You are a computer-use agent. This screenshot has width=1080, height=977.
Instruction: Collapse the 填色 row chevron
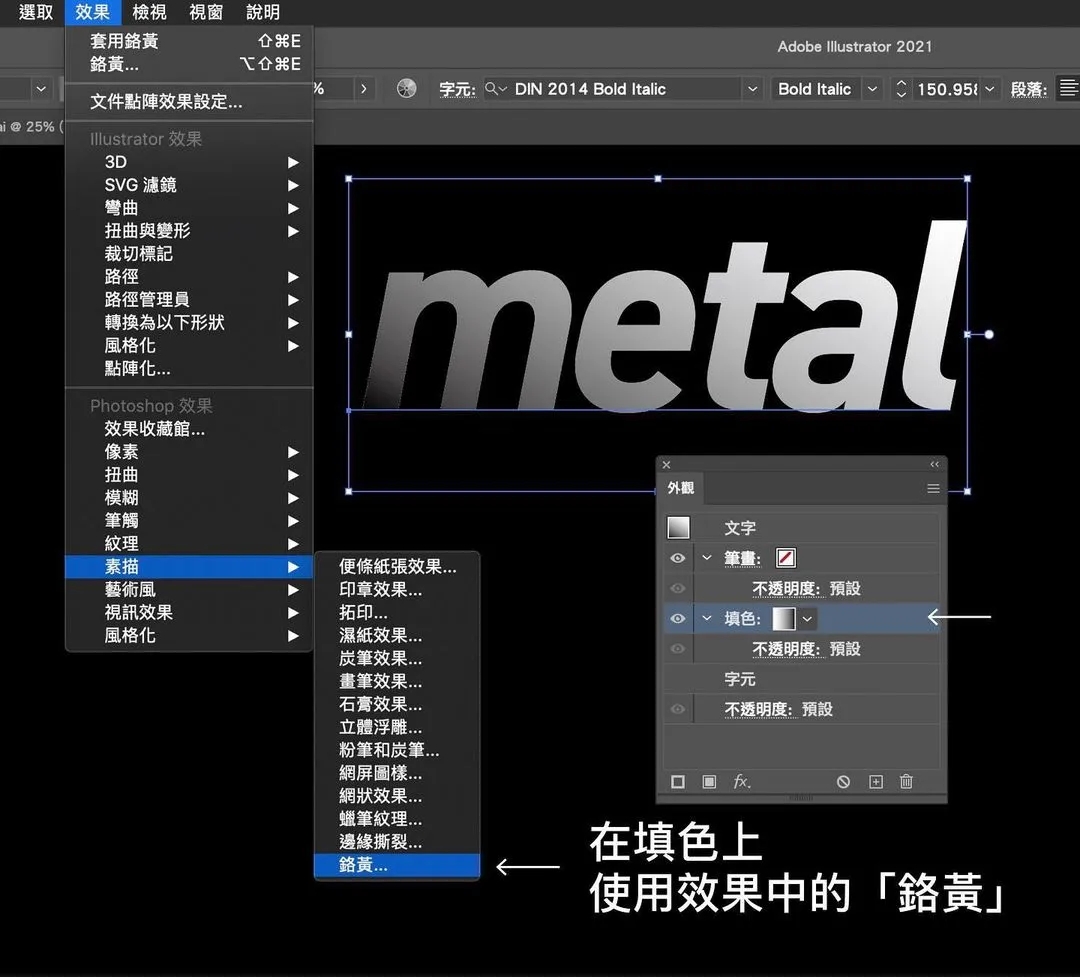(x=707, y=618)
